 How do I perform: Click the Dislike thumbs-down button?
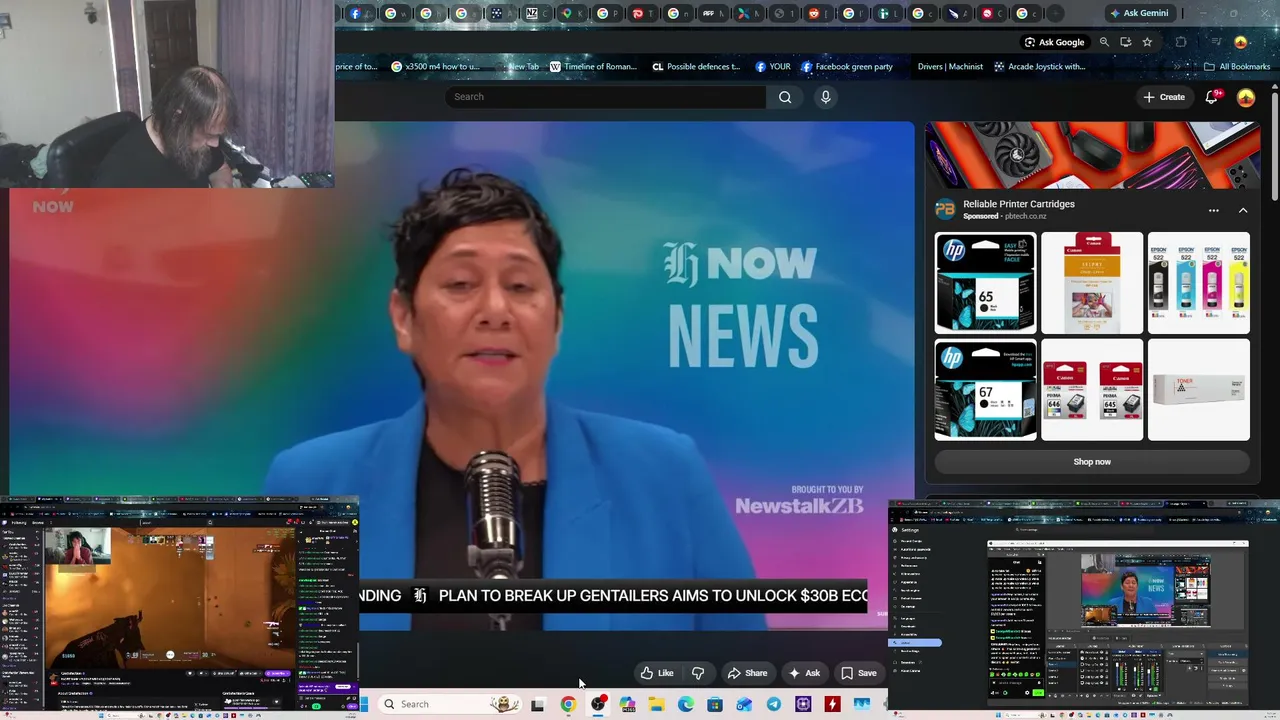coord(698,673)
